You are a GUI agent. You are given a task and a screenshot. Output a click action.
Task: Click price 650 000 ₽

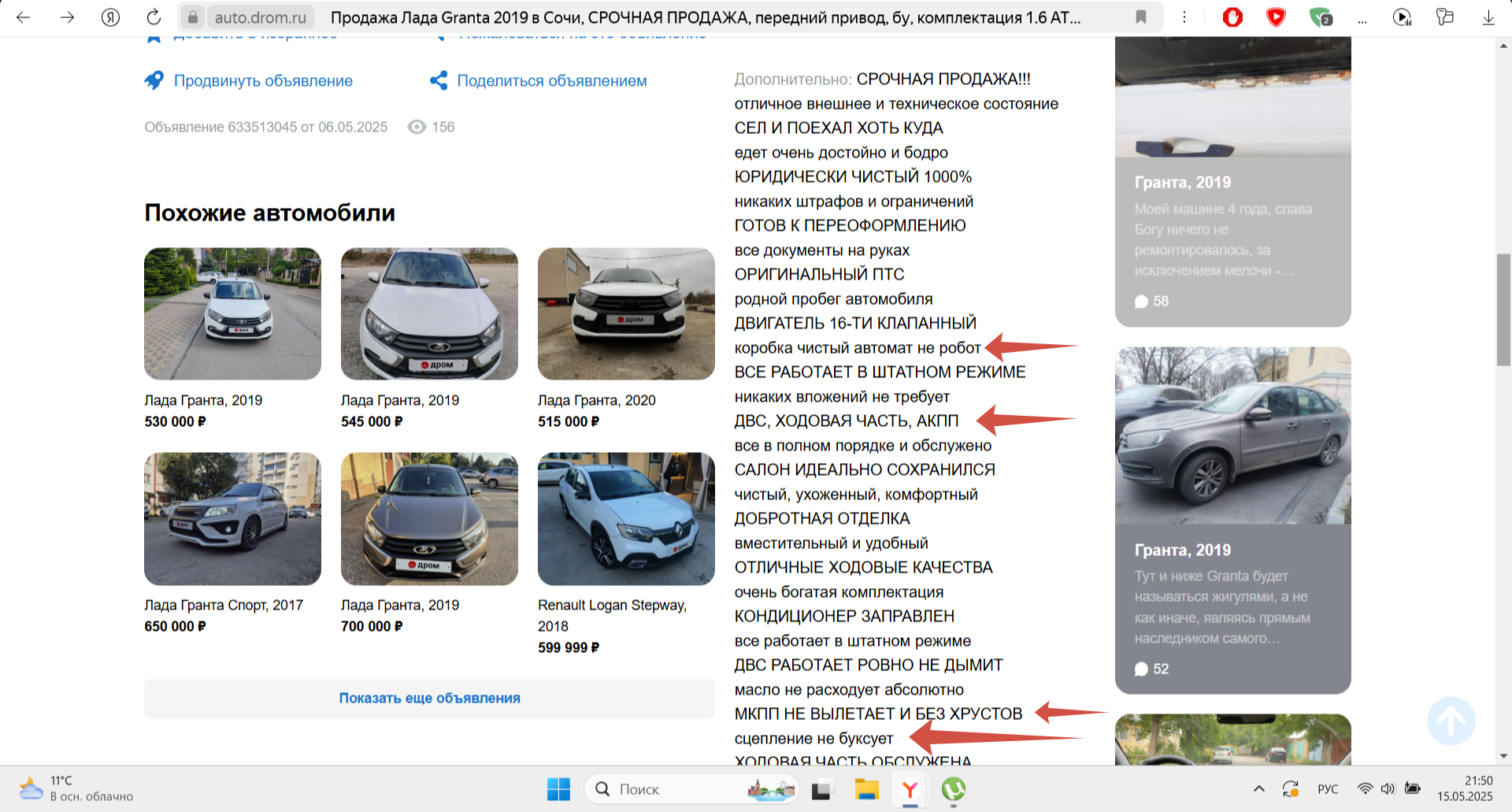click(175, 626)
